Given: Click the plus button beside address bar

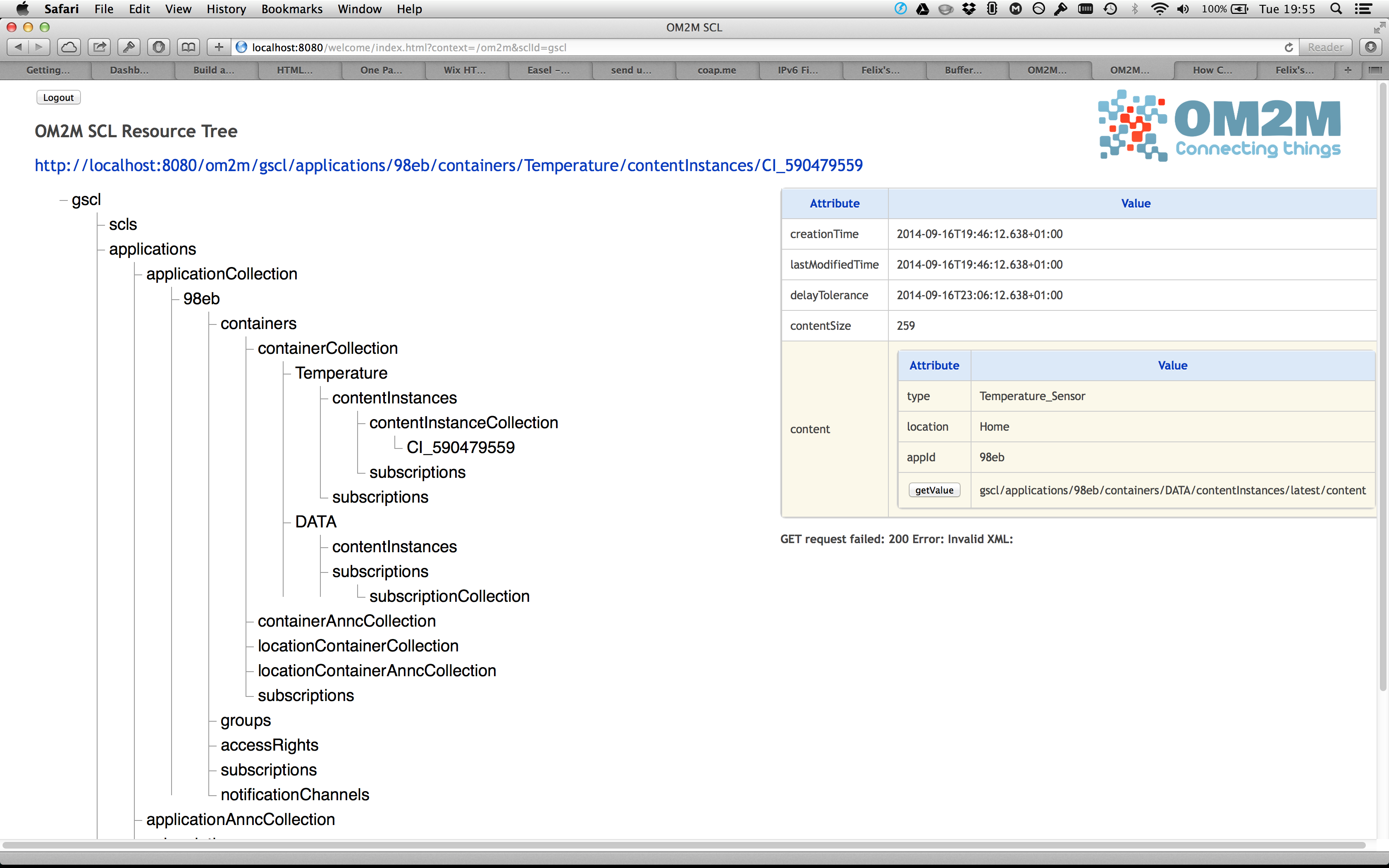Looking at the screenshot, I should 219,47.
